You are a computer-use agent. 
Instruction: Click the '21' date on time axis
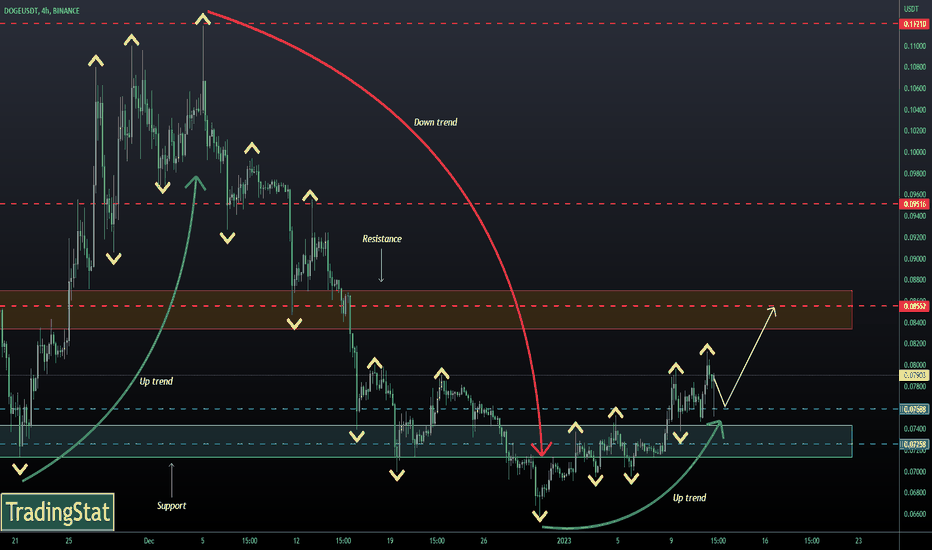point(15,540)
